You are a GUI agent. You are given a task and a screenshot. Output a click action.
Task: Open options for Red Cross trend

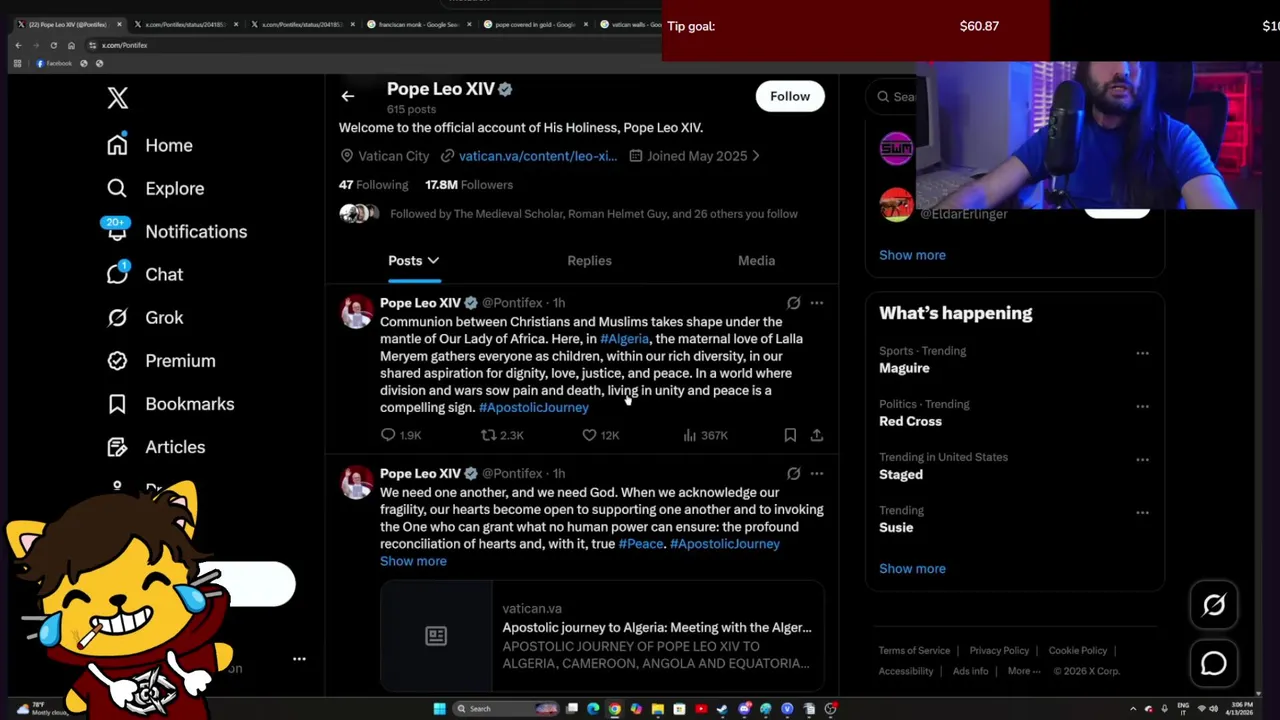[1142, 406]
